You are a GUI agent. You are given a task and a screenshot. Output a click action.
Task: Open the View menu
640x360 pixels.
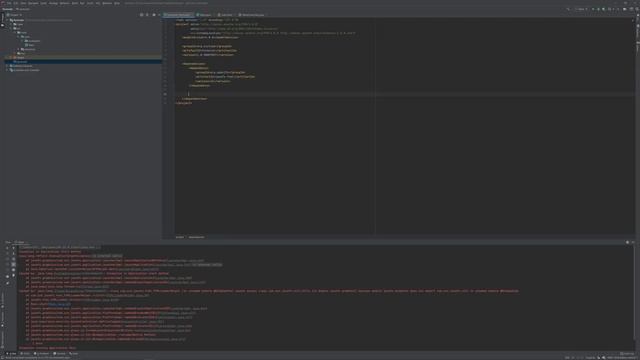pos(23,3)
